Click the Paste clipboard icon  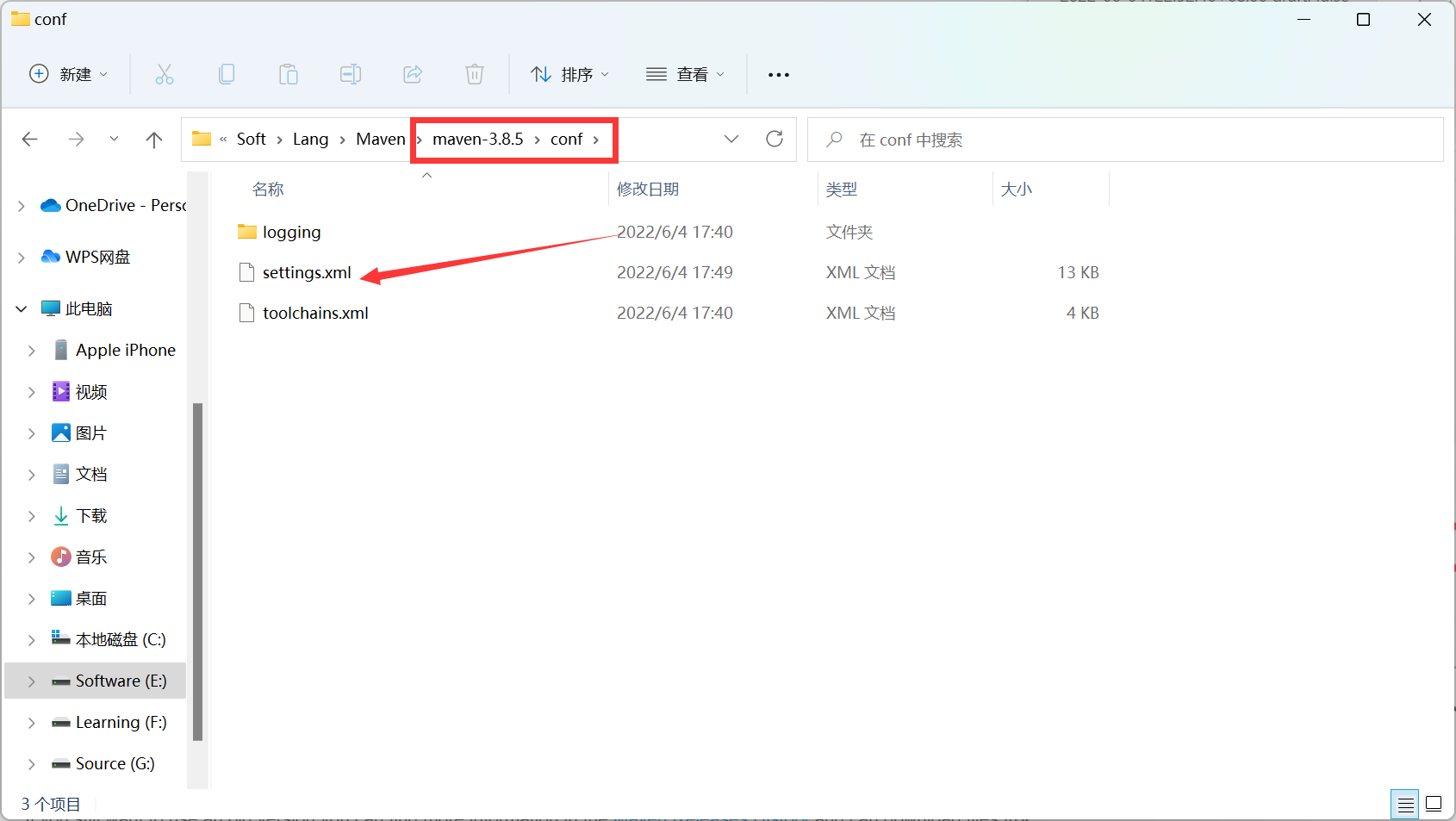pos(289,75)
